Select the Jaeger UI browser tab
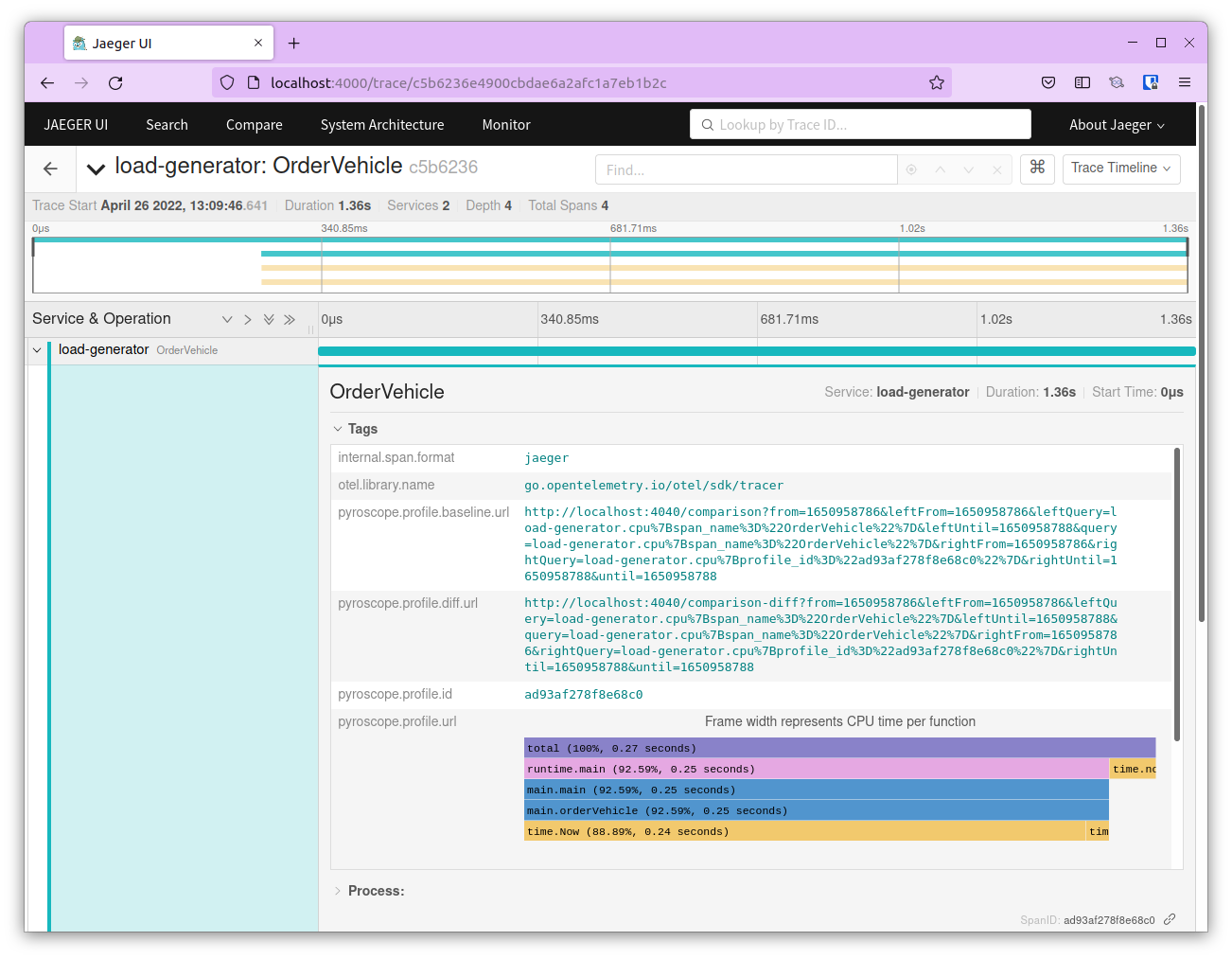 click(x=168, y=43)
